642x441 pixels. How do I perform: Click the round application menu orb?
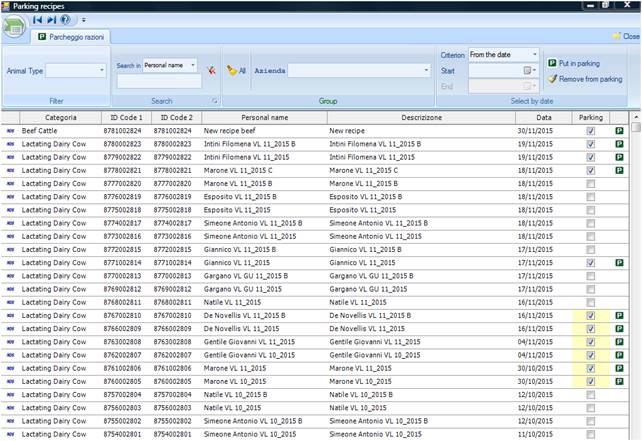[14, 28]
